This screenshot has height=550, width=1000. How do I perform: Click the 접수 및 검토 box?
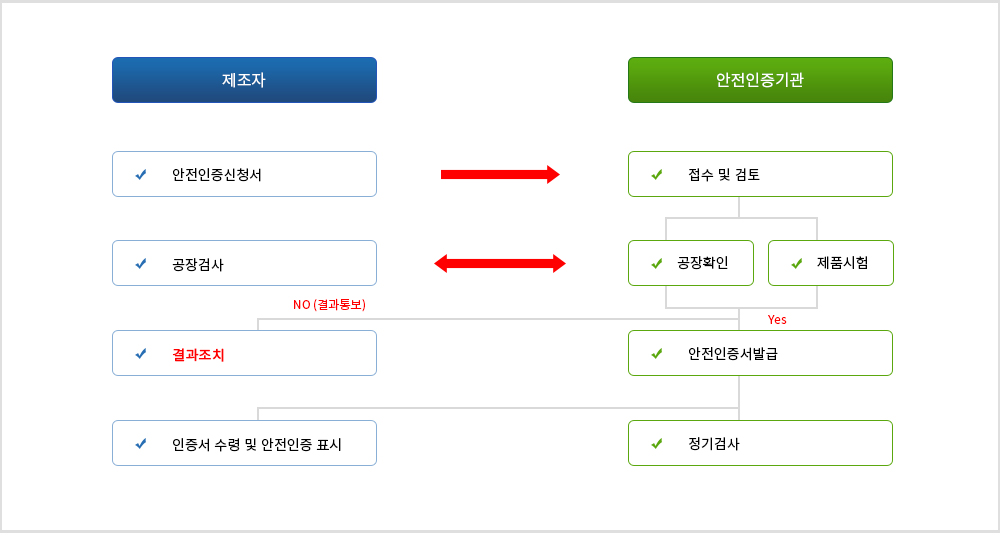tap(760, 174)
